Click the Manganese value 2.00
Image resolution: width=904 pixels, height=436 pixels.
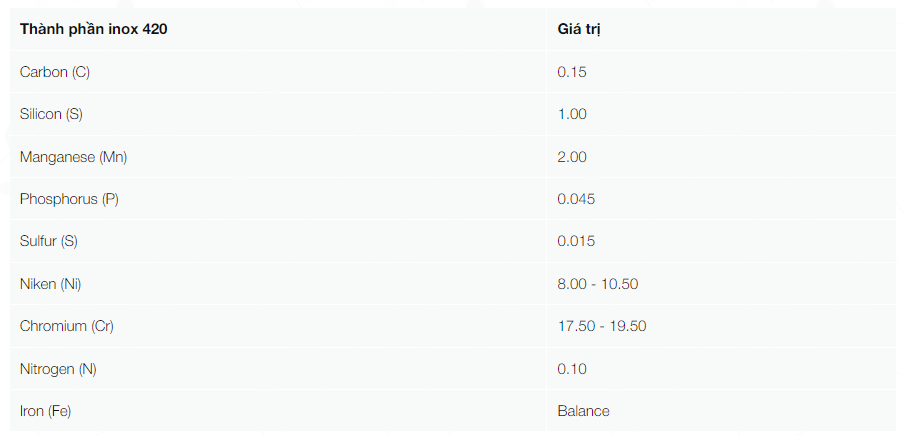(x=571, y=157)
